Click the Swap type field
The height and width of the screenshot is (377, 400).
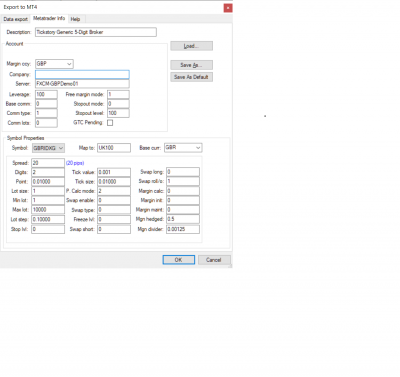pyautogui.click(x=114, y=210)
